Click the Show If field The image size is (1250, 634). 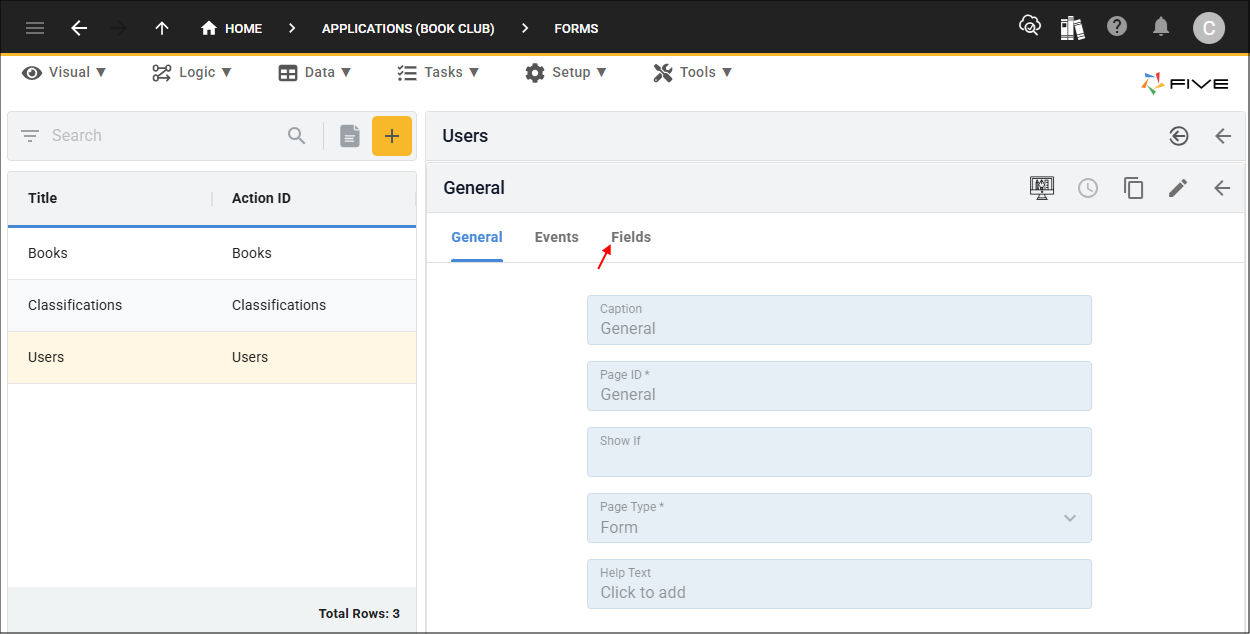click(x=839, y=452)
